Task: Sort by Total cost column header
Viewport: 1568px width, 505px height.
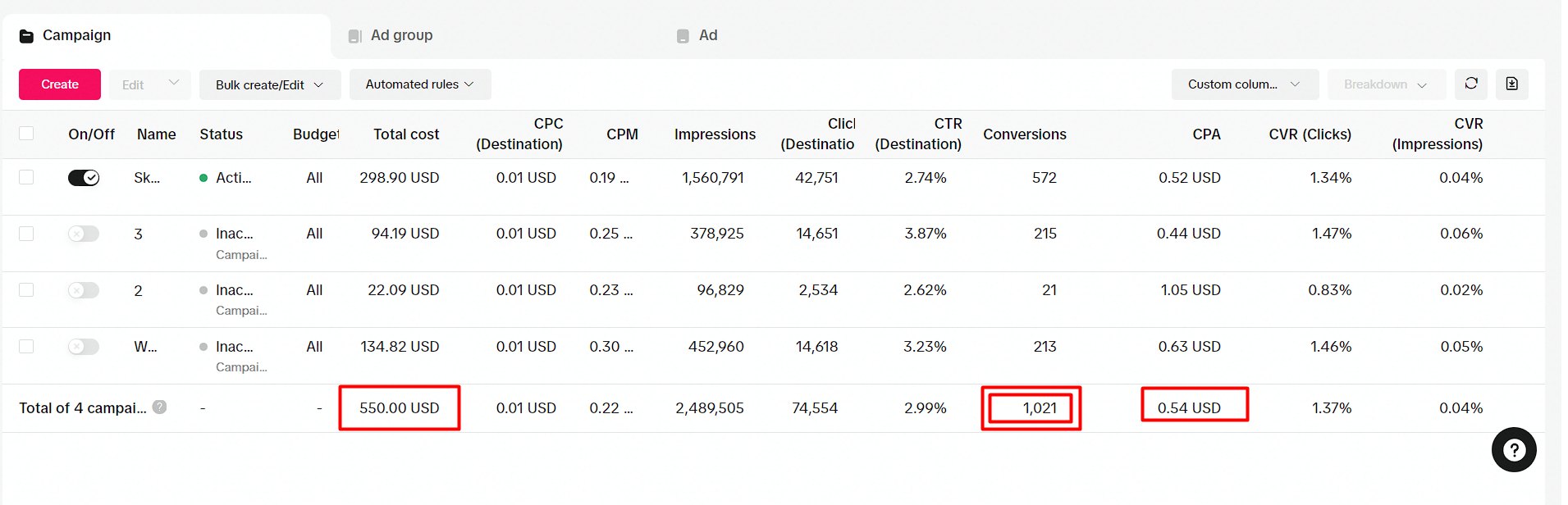Action: pyautogui.click(x=406, y=134)
